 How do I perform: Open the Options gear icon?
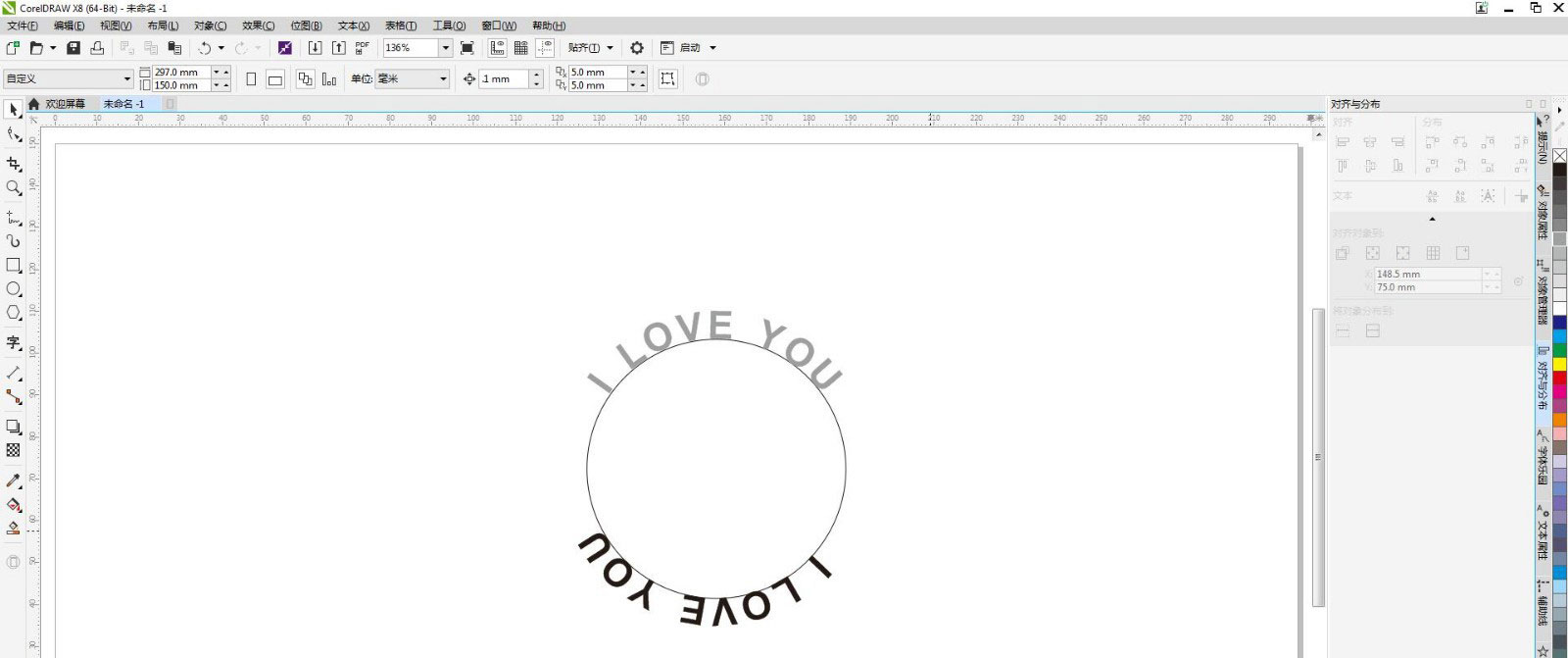(637, 48)
